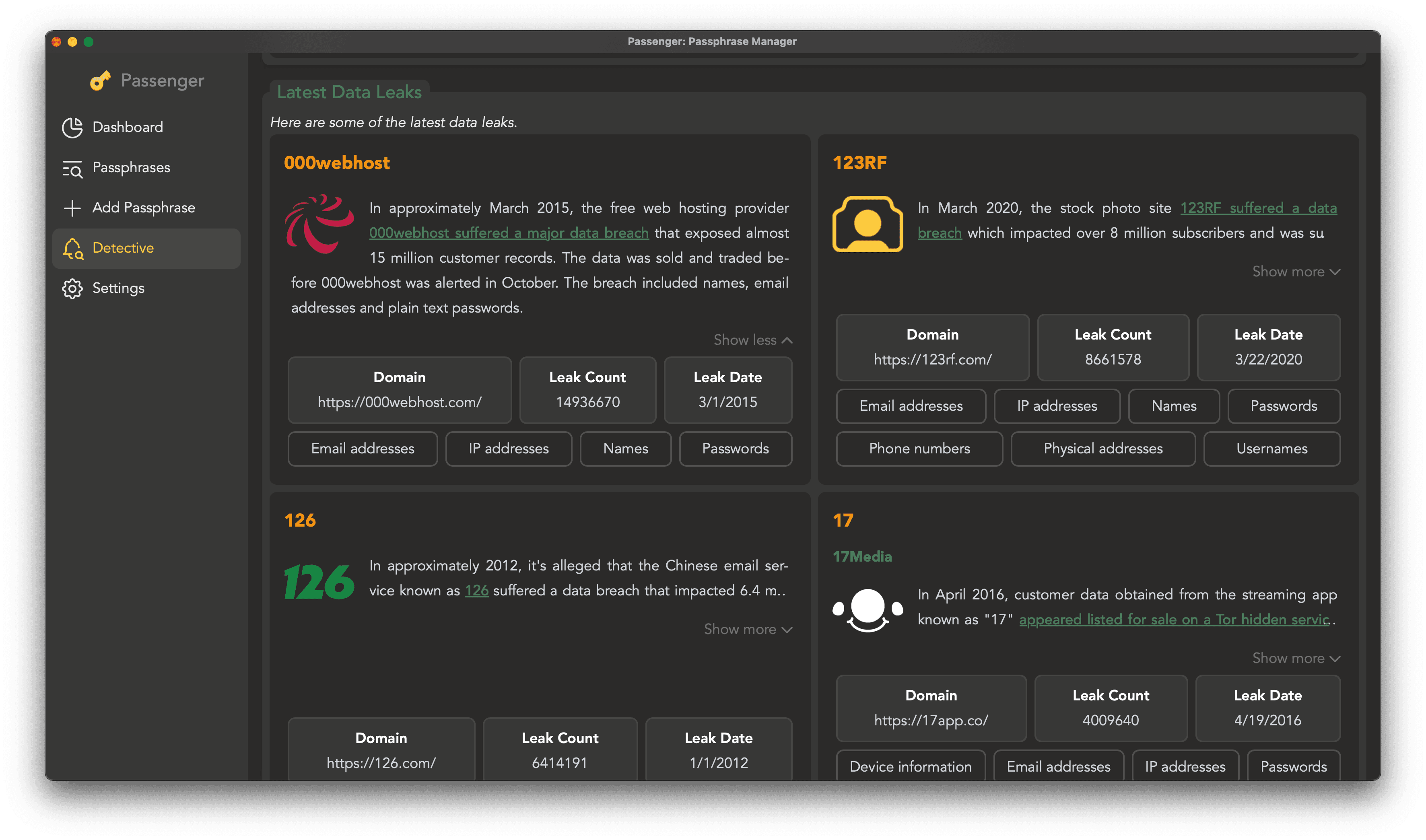
Task: Open 'appeared listed for sale on Tor' link
Action: 1174,620
